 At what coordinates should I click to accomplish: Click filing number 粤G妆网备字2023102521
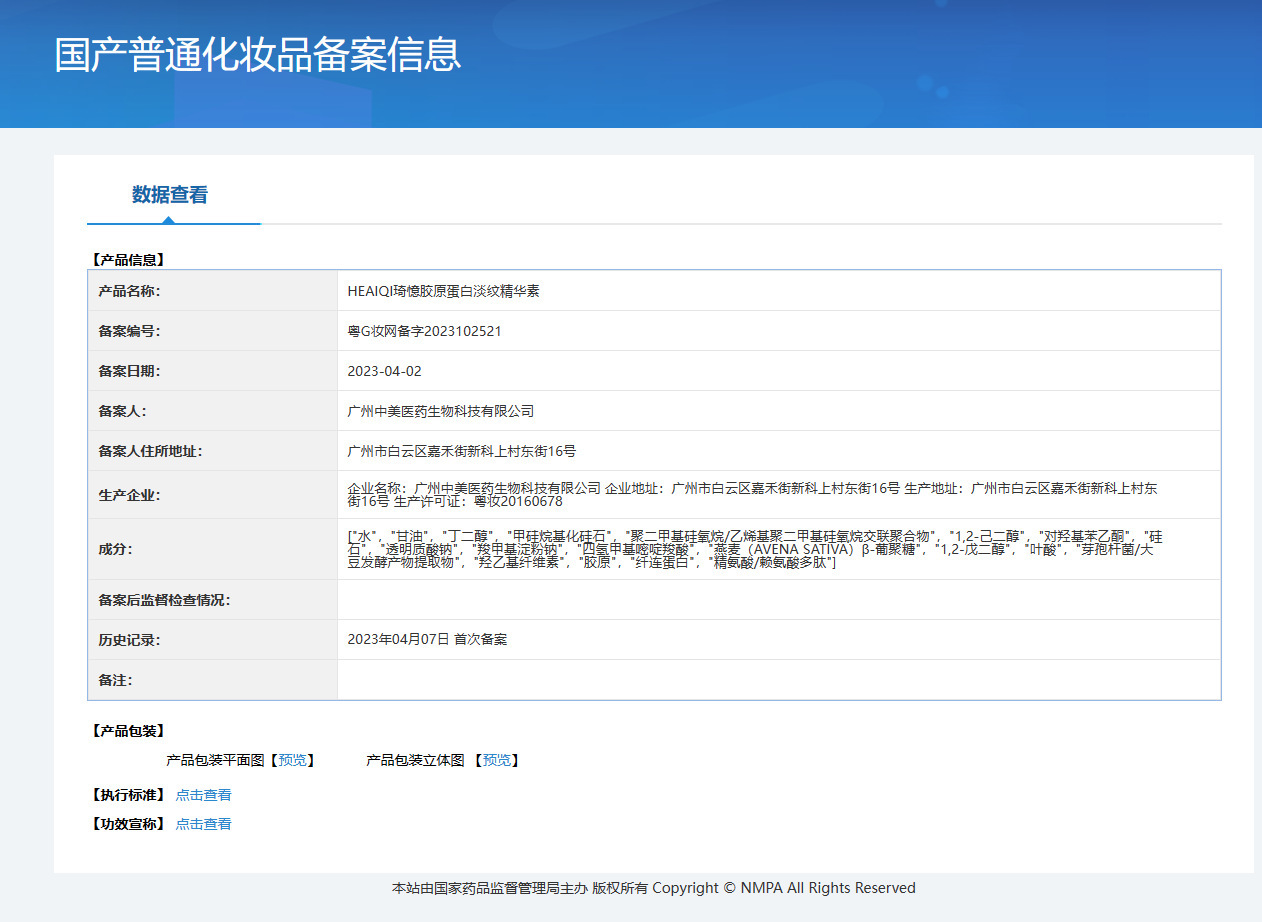[x=424, y=331]
